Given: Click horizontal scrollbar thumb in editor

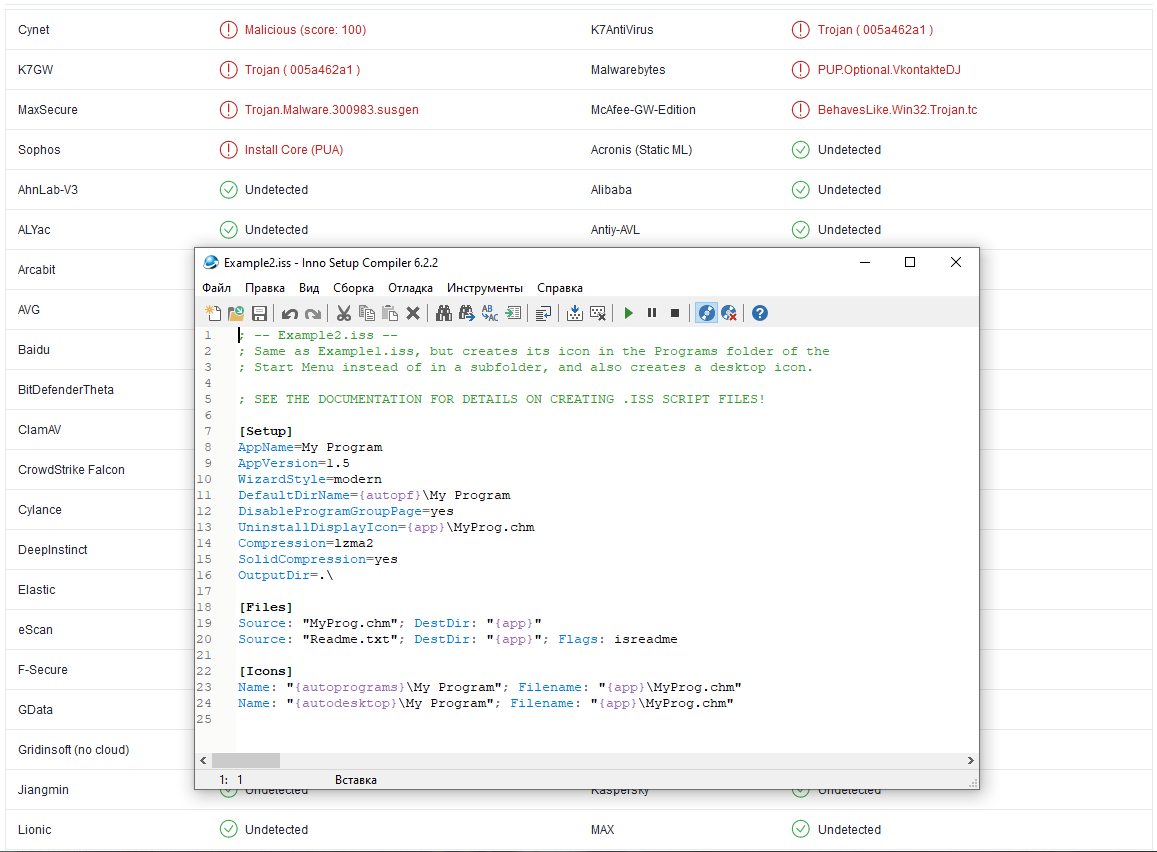Looking at the screenshot, I should (246, 760).
